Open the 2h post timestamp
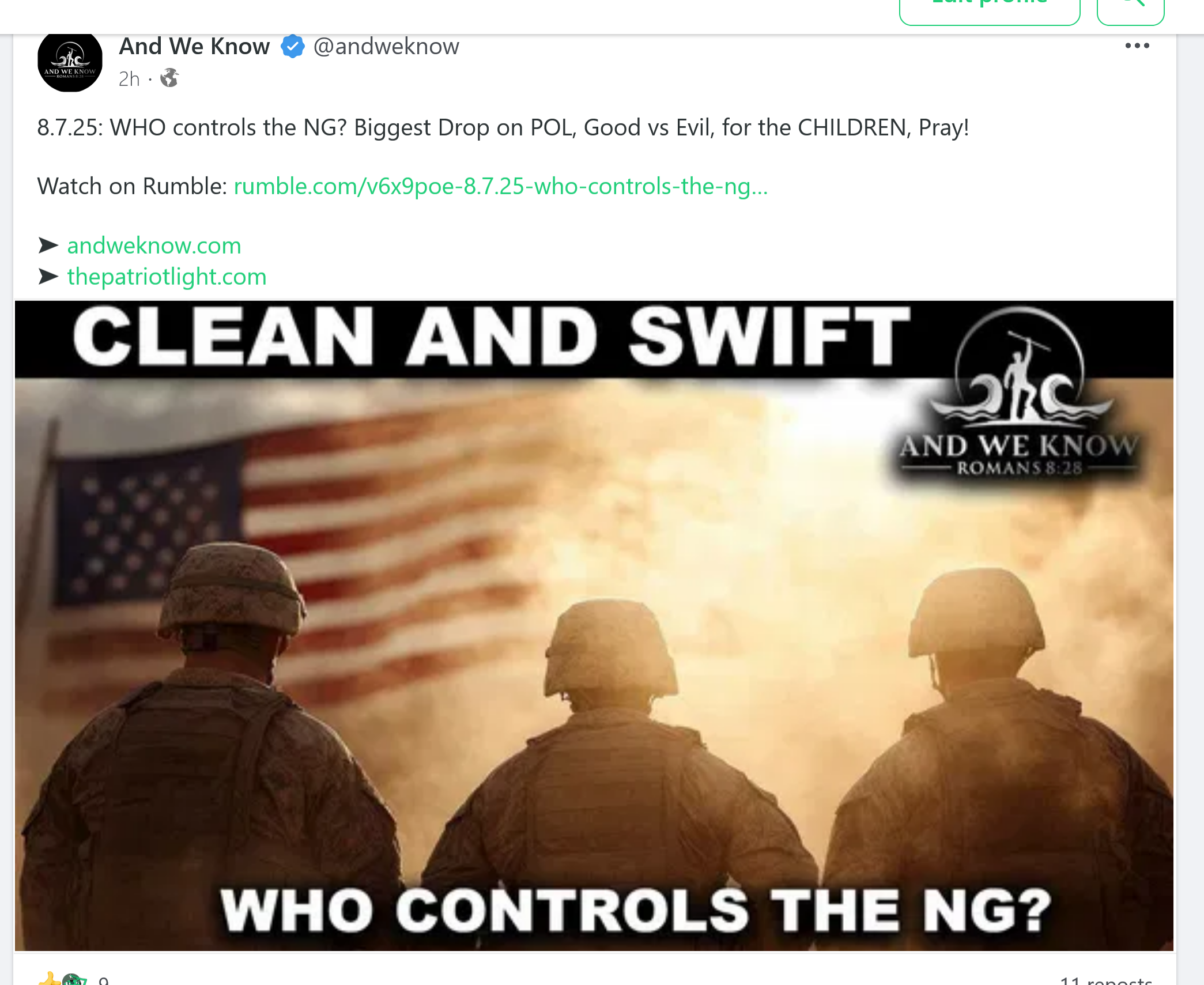Viewport: 1204px width, 985px height. tap(129, 79)
